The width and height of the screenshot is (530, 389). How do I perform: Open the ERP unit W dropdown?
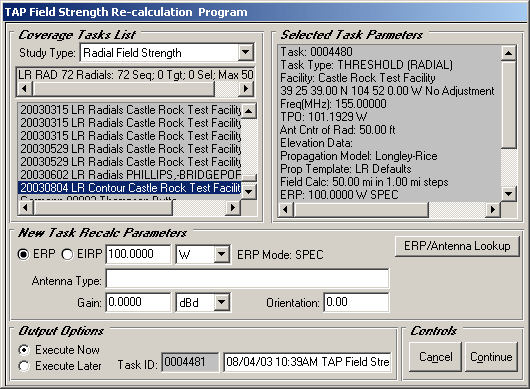click(x=221, y=254)
